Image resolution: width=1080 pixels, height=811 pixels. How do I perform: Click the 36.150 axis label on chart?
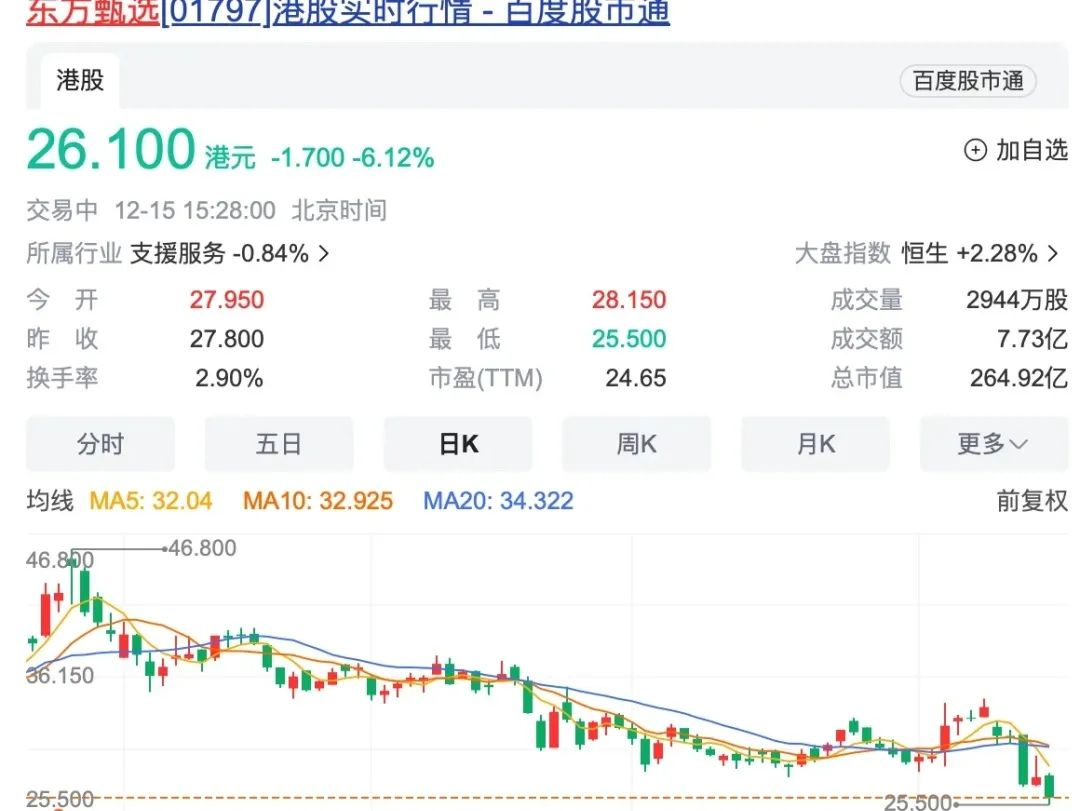tap(60, 676)
